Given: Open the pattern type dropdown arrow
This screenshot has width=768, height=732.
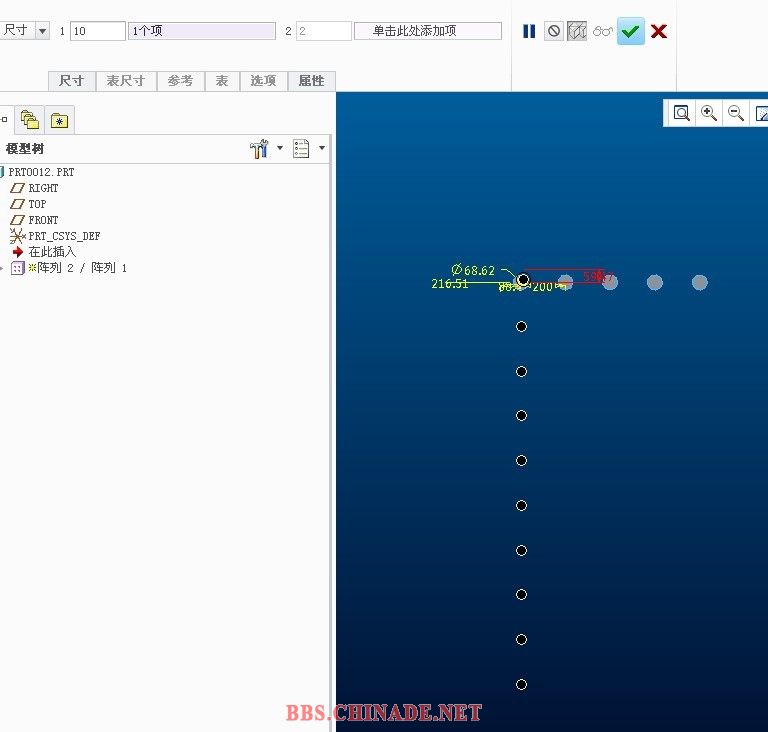Looking at the screenshot, I should 42,31.
